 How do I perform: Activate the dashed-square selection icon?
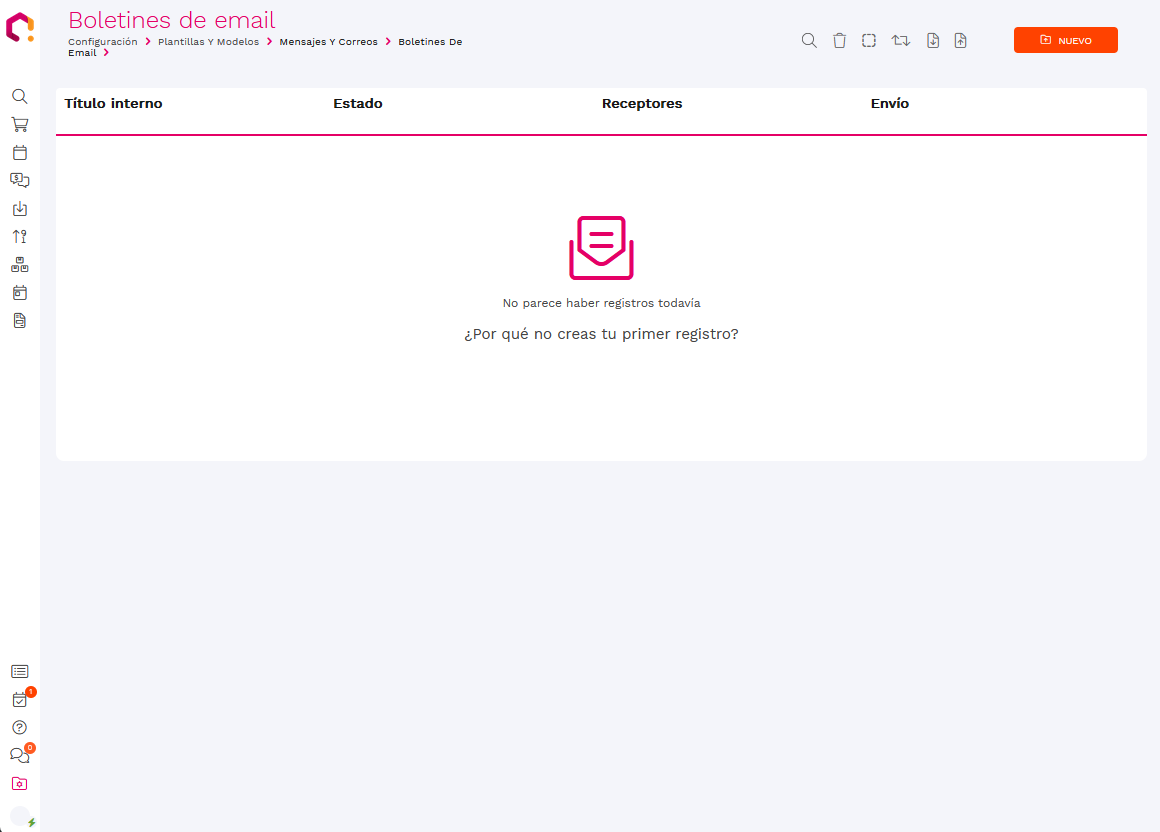(x=869, y=41)
